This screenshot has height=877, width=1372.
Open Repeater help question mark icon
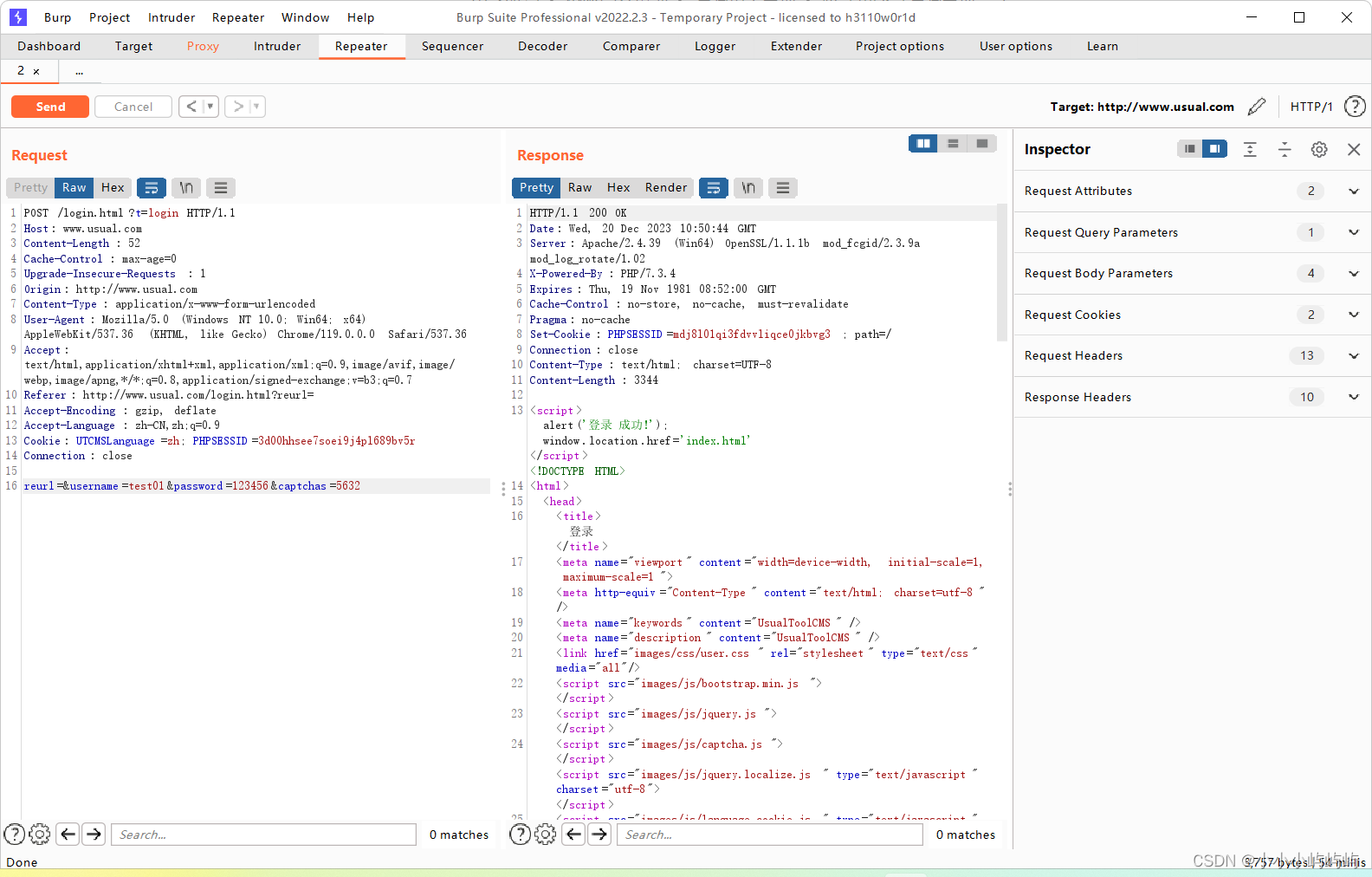click(x=1355, y=107)
